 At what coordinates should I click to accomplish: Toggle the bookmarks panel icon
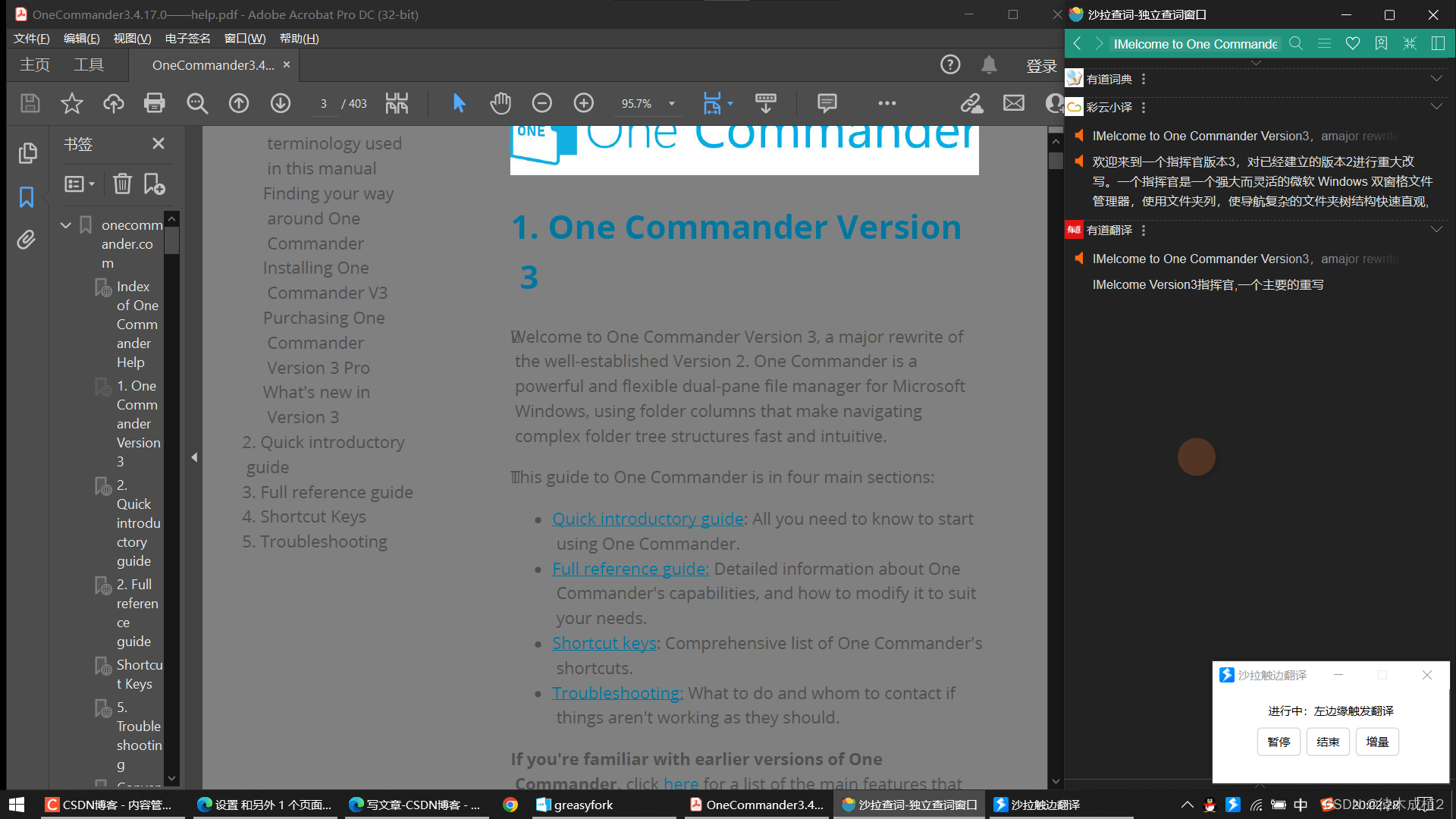(x=27, y=197)
